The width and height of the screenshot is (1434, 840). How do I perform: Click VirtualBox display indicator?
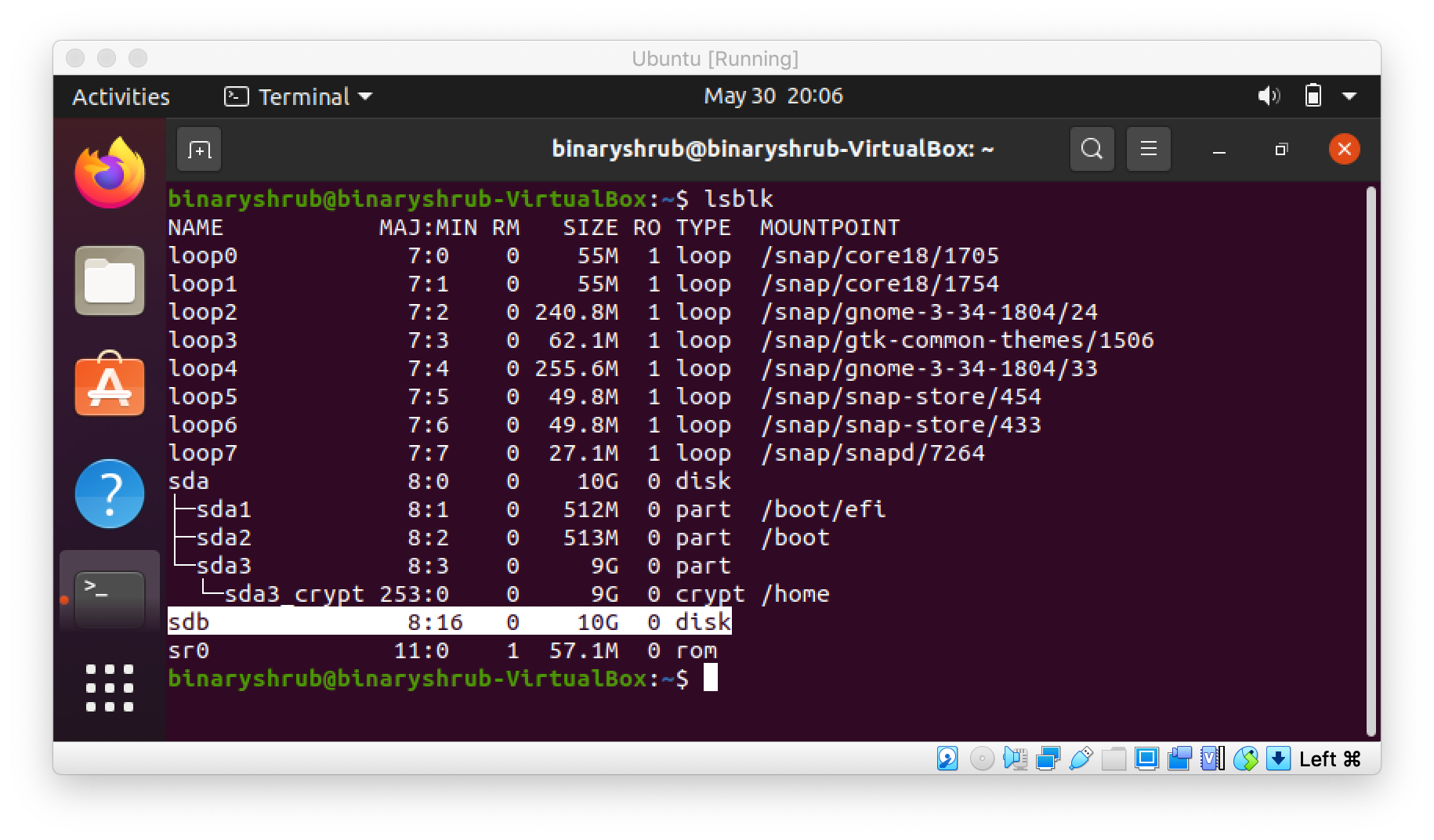coord(1146,759)
